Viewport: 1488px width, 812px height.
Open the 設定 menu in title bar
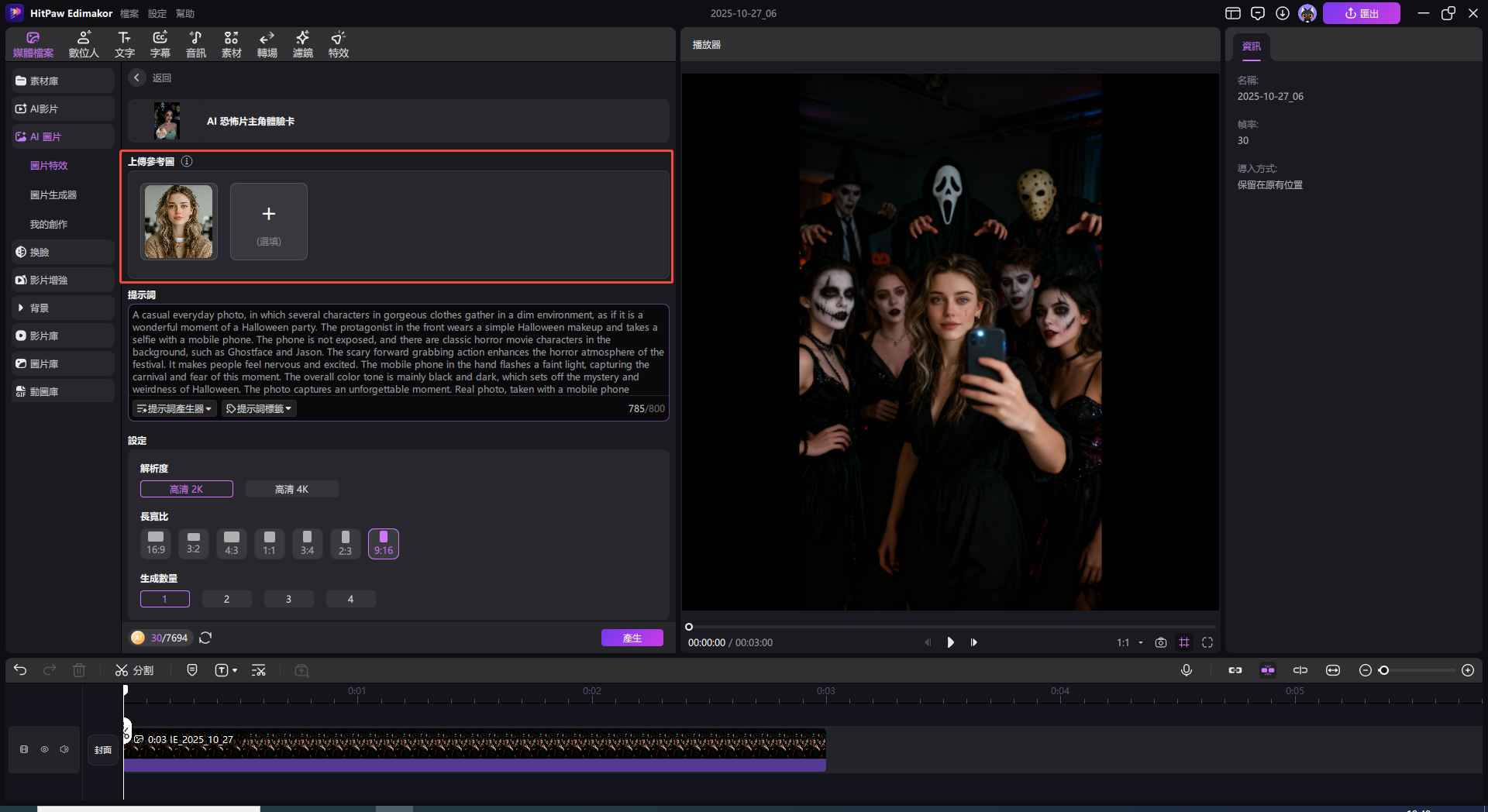(157, 13)
